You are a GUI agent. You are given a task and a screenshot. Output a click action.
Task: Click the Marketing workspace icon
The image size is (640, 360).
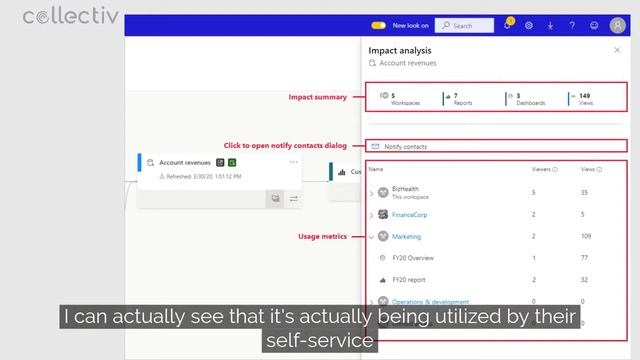pos(383,236)
